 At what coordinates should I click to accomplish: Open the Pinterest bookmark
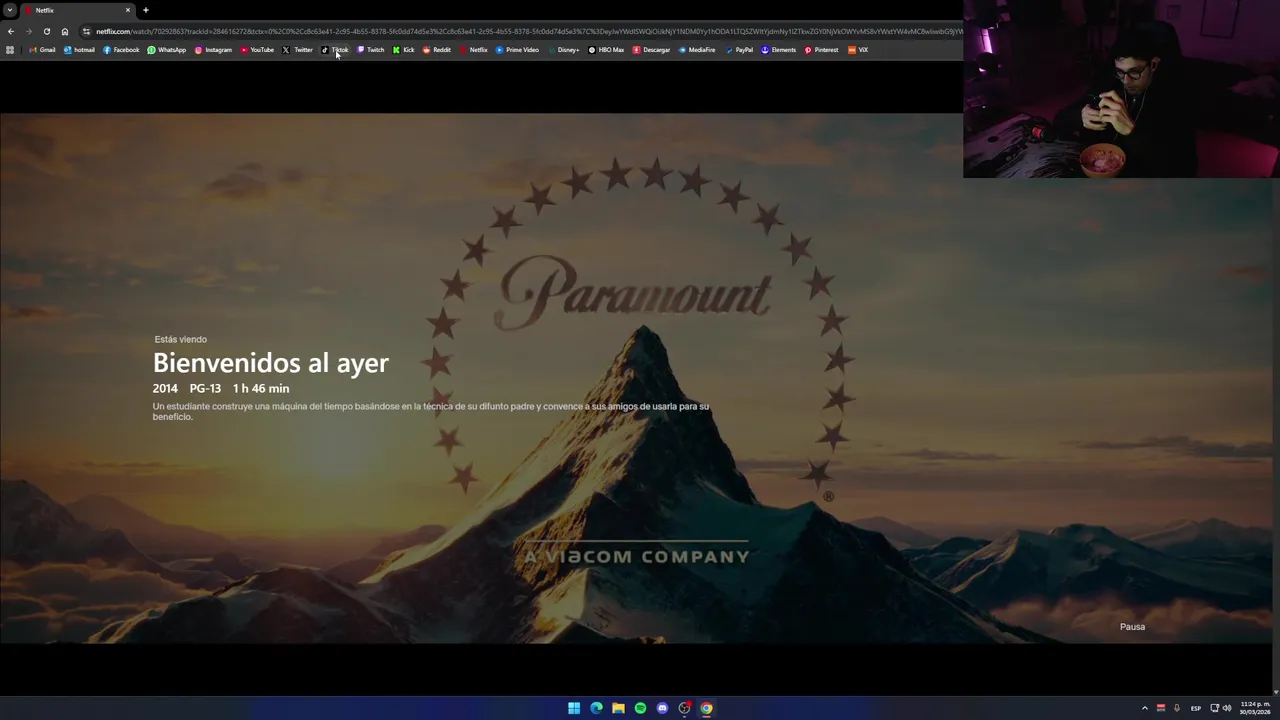pyautogui.click(x=821, y=50)
